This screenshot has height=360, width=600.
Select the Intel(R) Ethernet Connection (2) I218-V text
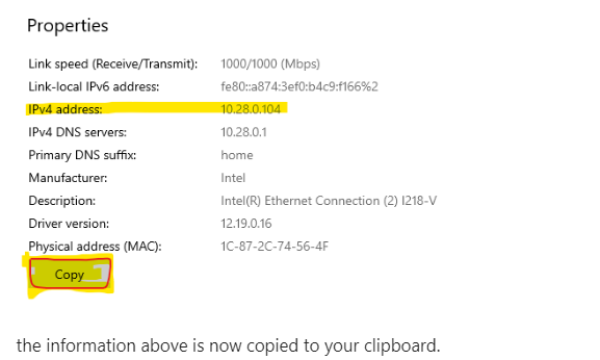coord(329,201)
